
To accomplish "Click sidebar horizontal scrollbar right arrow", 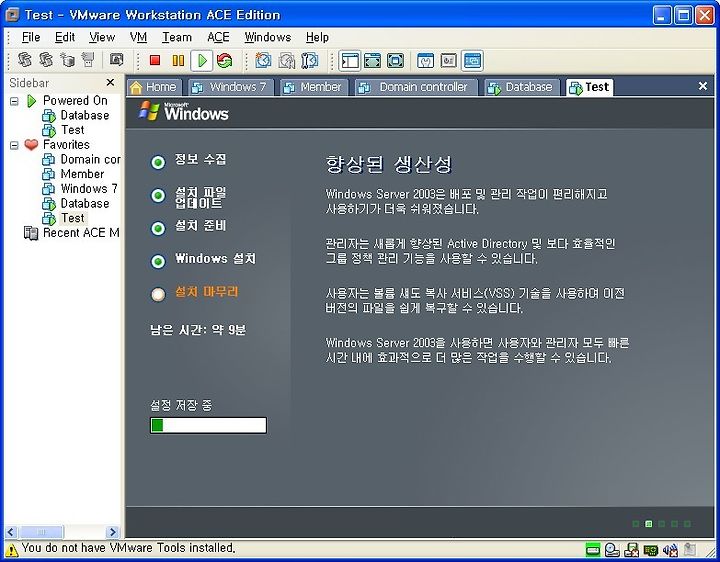I will tap(112, 532).
